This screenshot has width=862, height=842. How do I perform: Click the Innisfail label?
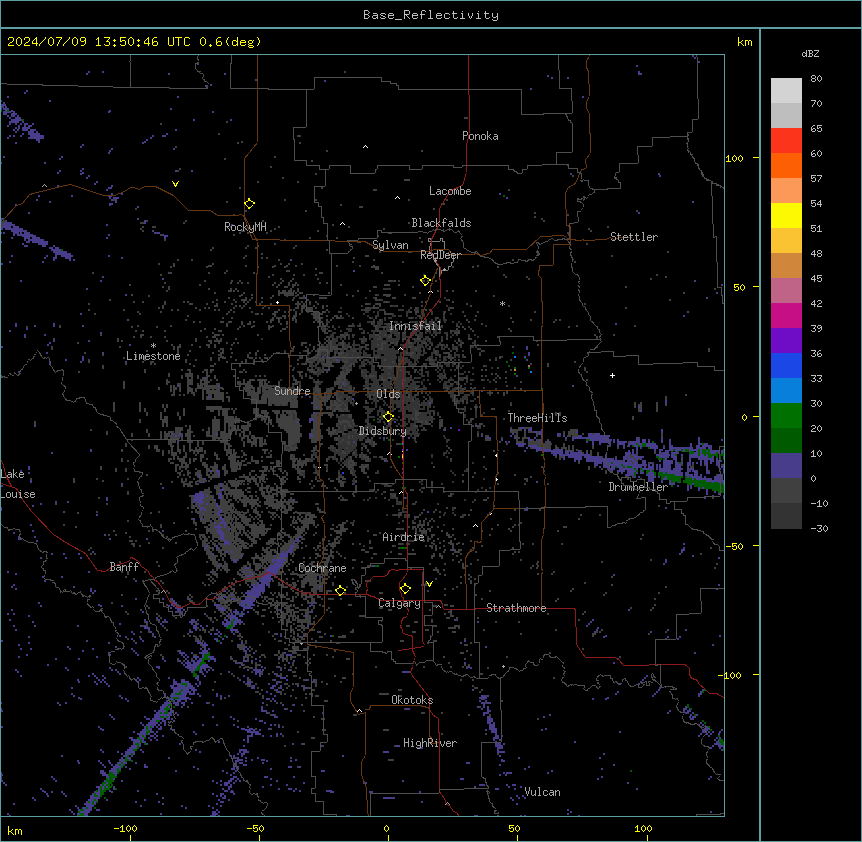point(415,326)
